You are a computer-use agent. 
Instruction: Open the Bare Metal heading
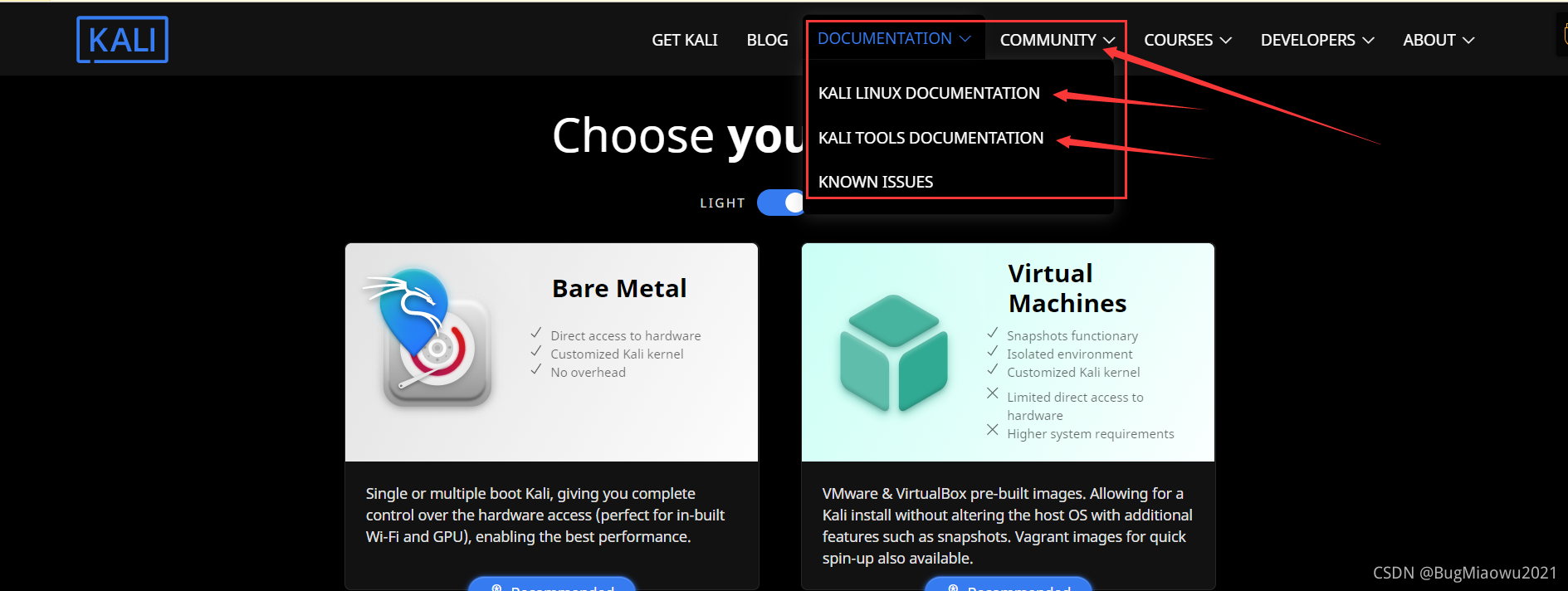(x=619, y=288)
